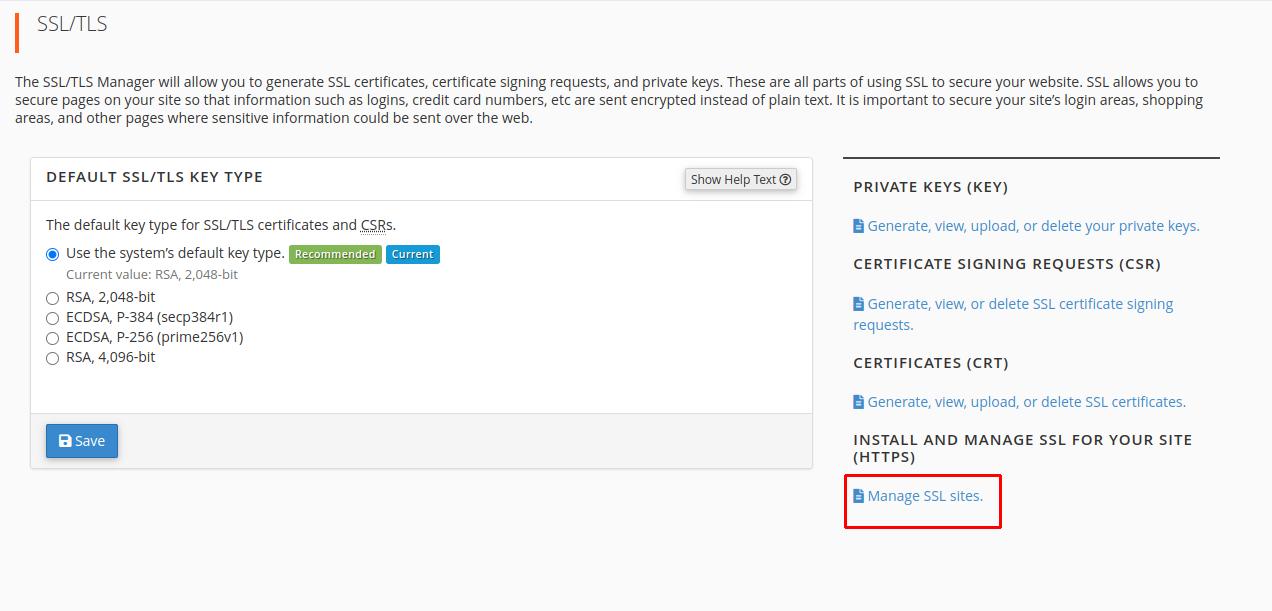Image resolution: width=1272 pixels, height=611 pixels.
Task: Click the document icon beside the signing requests link
Action: (x=858, y=304)
